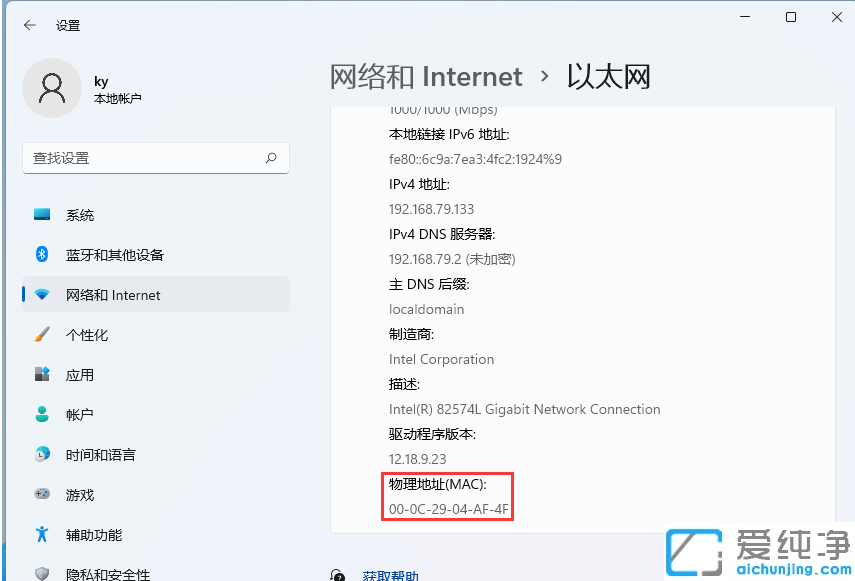This screenshot has height=581, width=855.
Task: Open the 获取帮助 link
Action: point(390,576)
